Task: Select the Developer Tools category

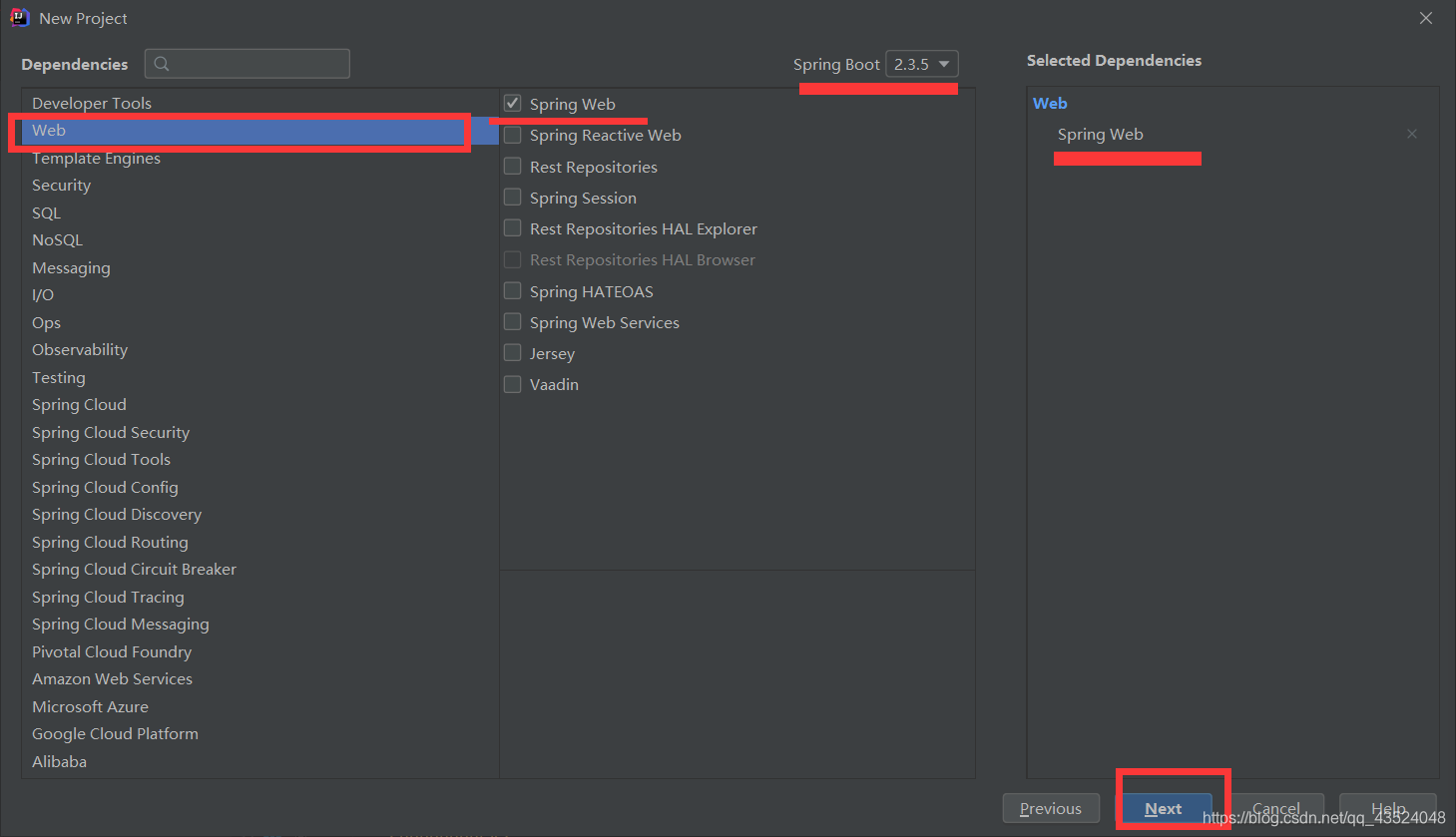Action: pyautogui.click(x=260, y=103)
